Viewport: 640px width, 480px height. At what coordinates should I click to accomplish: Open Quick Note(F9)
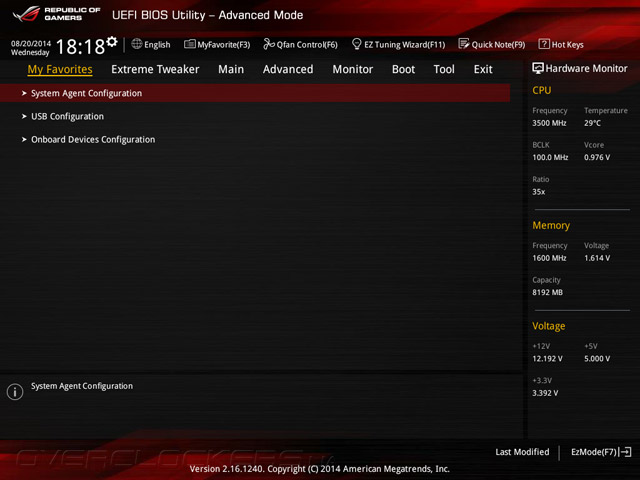492,44
